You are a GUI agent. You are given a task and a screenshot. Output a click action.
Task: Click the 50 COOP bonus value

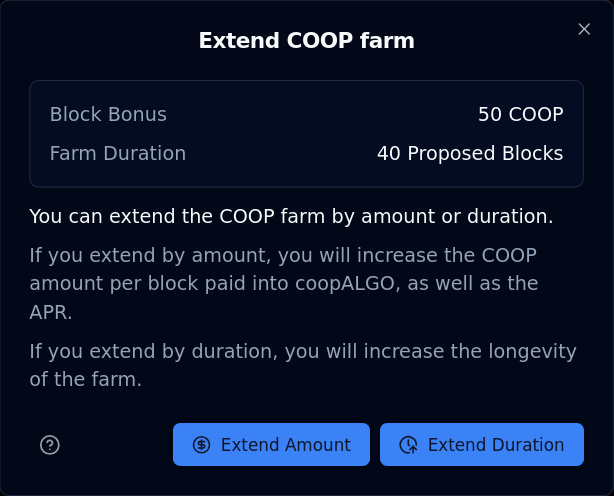point(520,114)
